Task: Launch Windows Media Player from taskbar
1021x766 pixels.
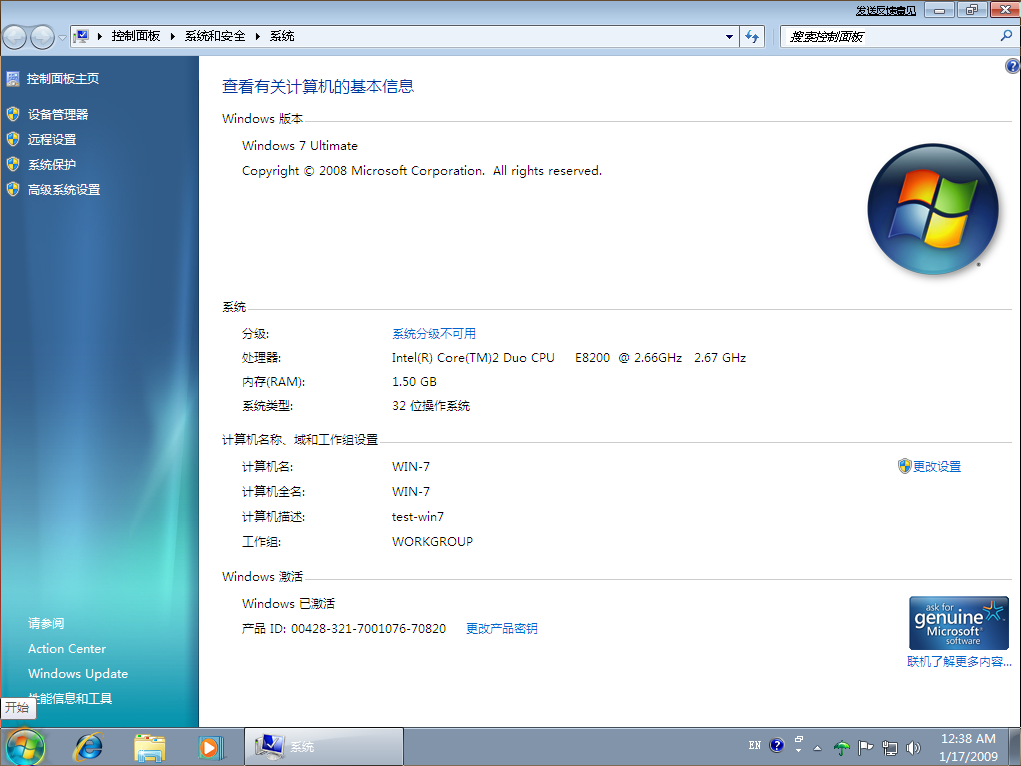Action: [210, 747]
